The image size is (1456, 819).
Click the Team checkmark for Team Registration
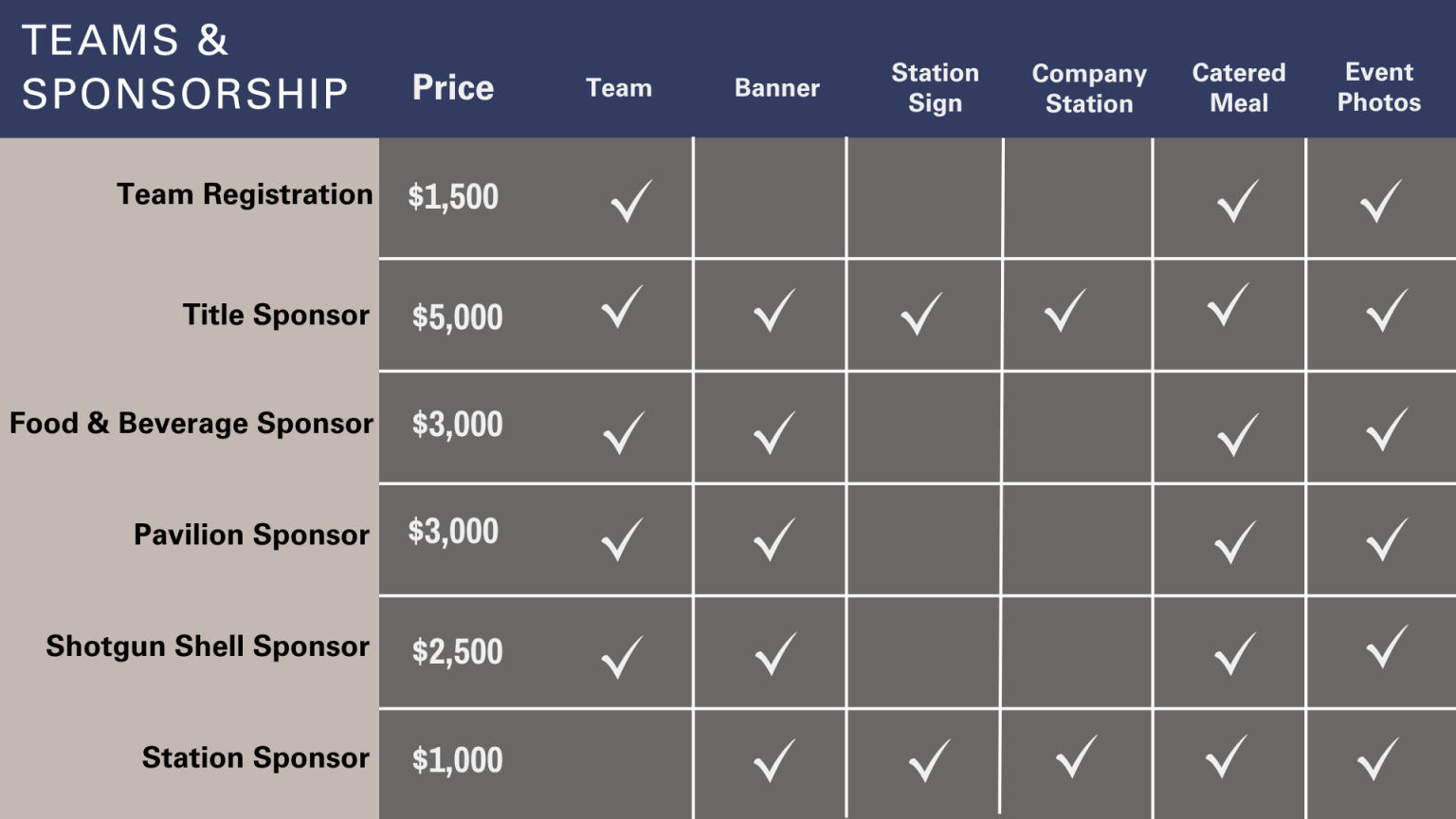[x=630, y=201]
